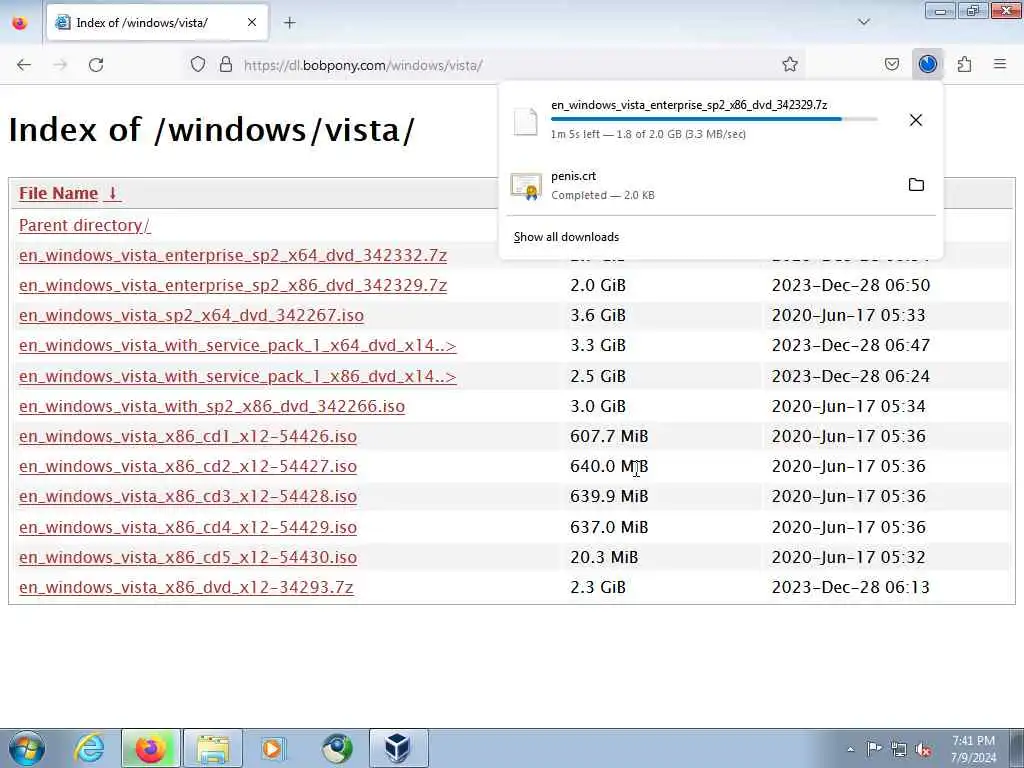Close the Index of /windows/vista/ tab
This screenshot has height=768, width=1024.
click(251, 22)
